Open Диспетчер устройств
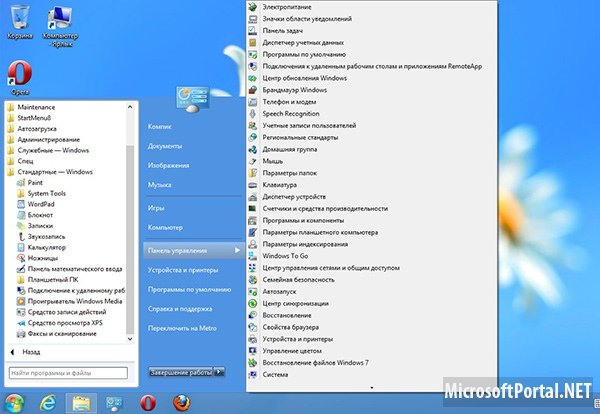 pos(287,197)
